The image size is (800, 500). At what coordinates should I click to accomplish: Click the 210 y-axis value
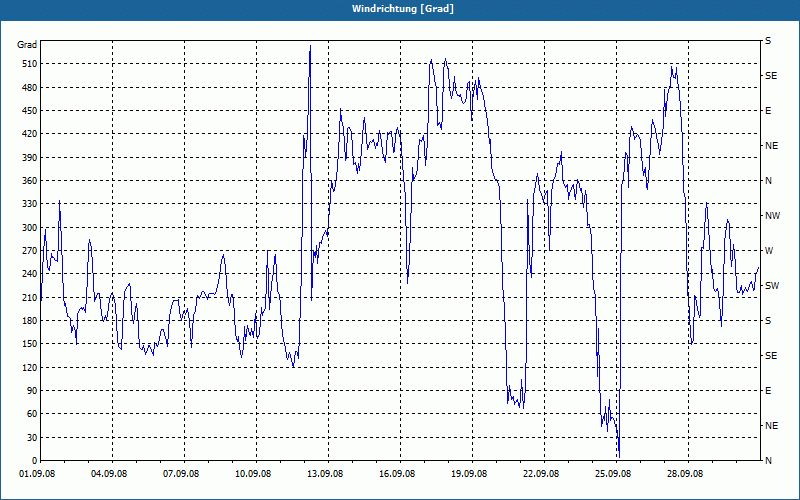[30, 297]
